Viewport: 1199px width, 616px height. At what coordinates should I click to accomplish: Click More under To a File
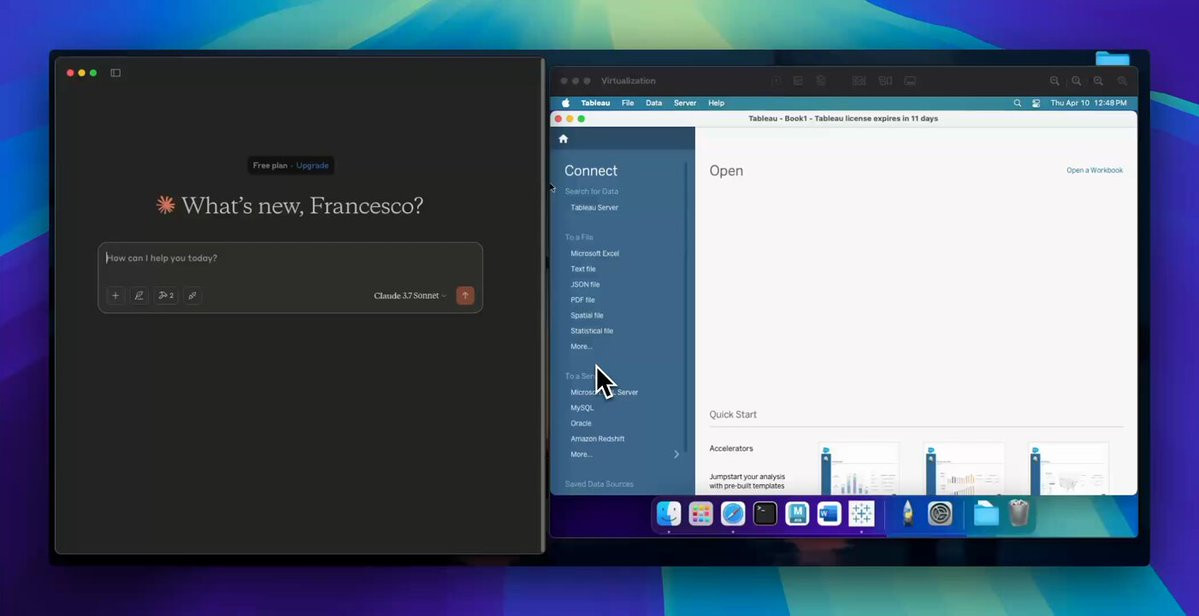click(581, 347)
